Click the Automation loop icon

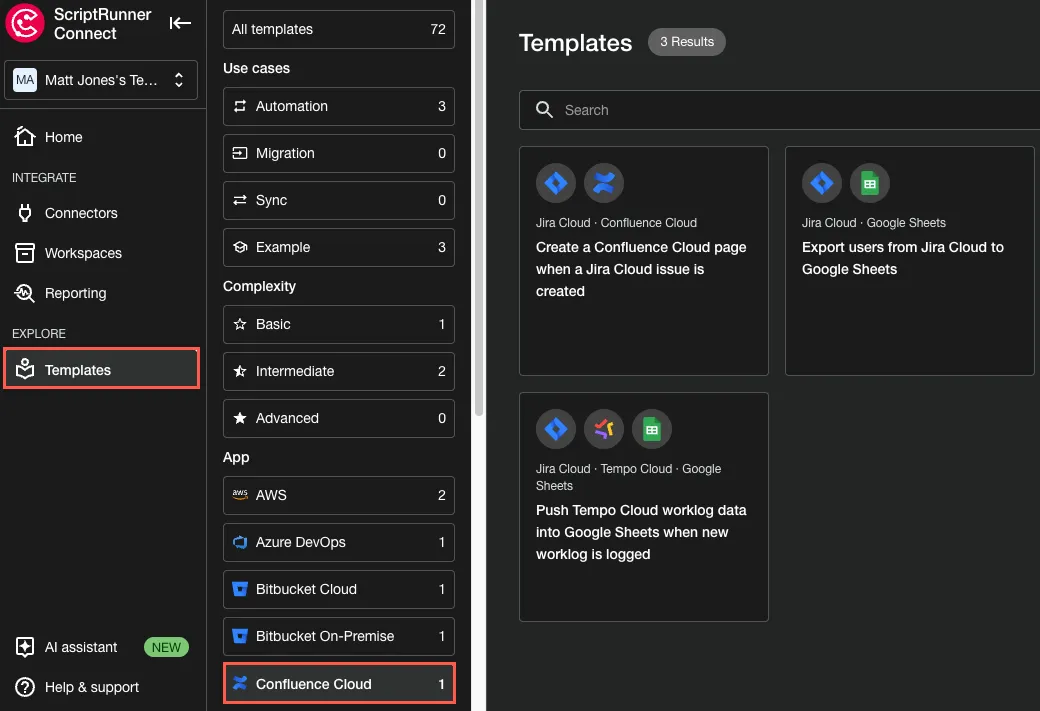240,106
